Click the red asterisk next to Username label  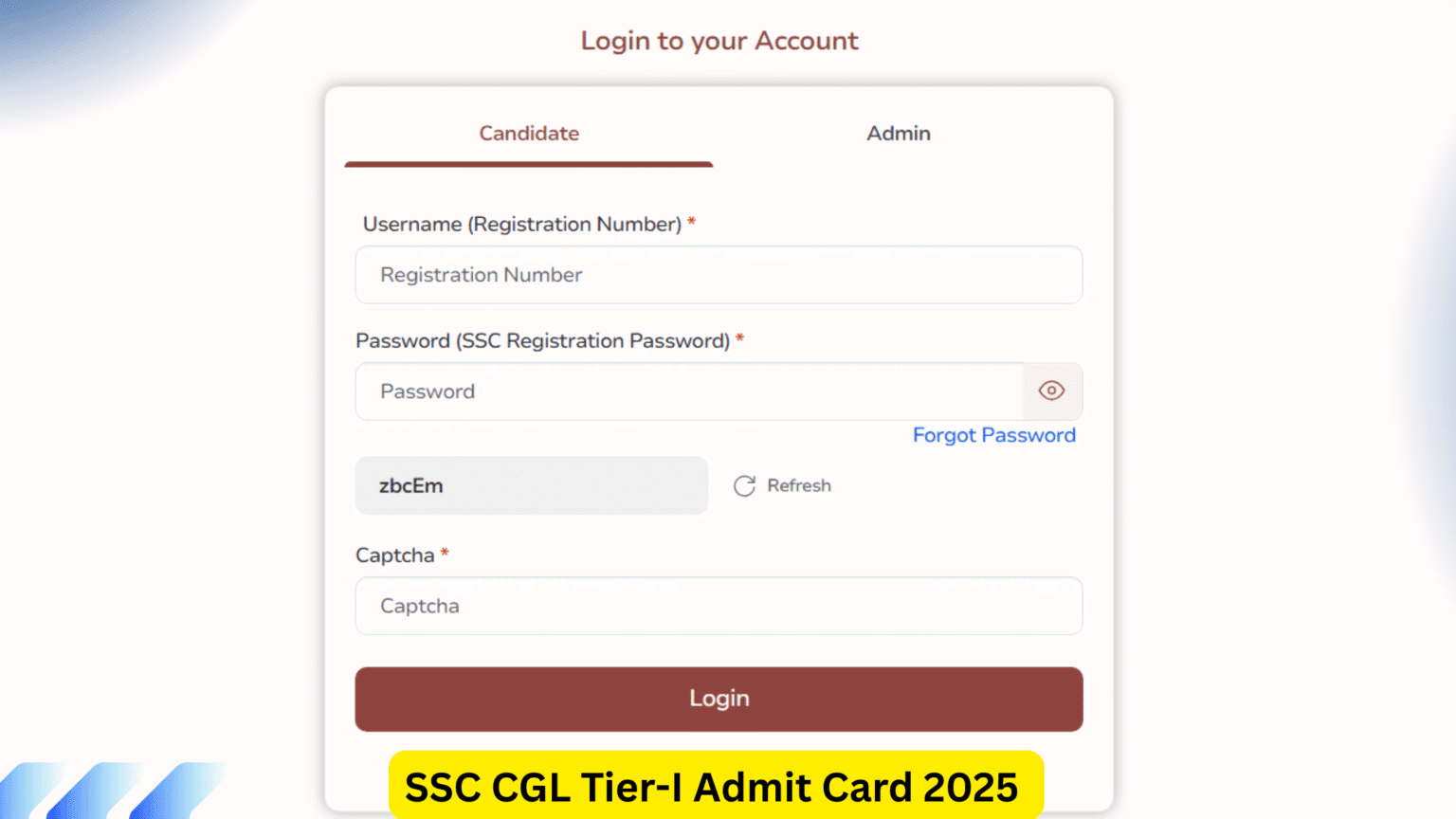(691, 222)
